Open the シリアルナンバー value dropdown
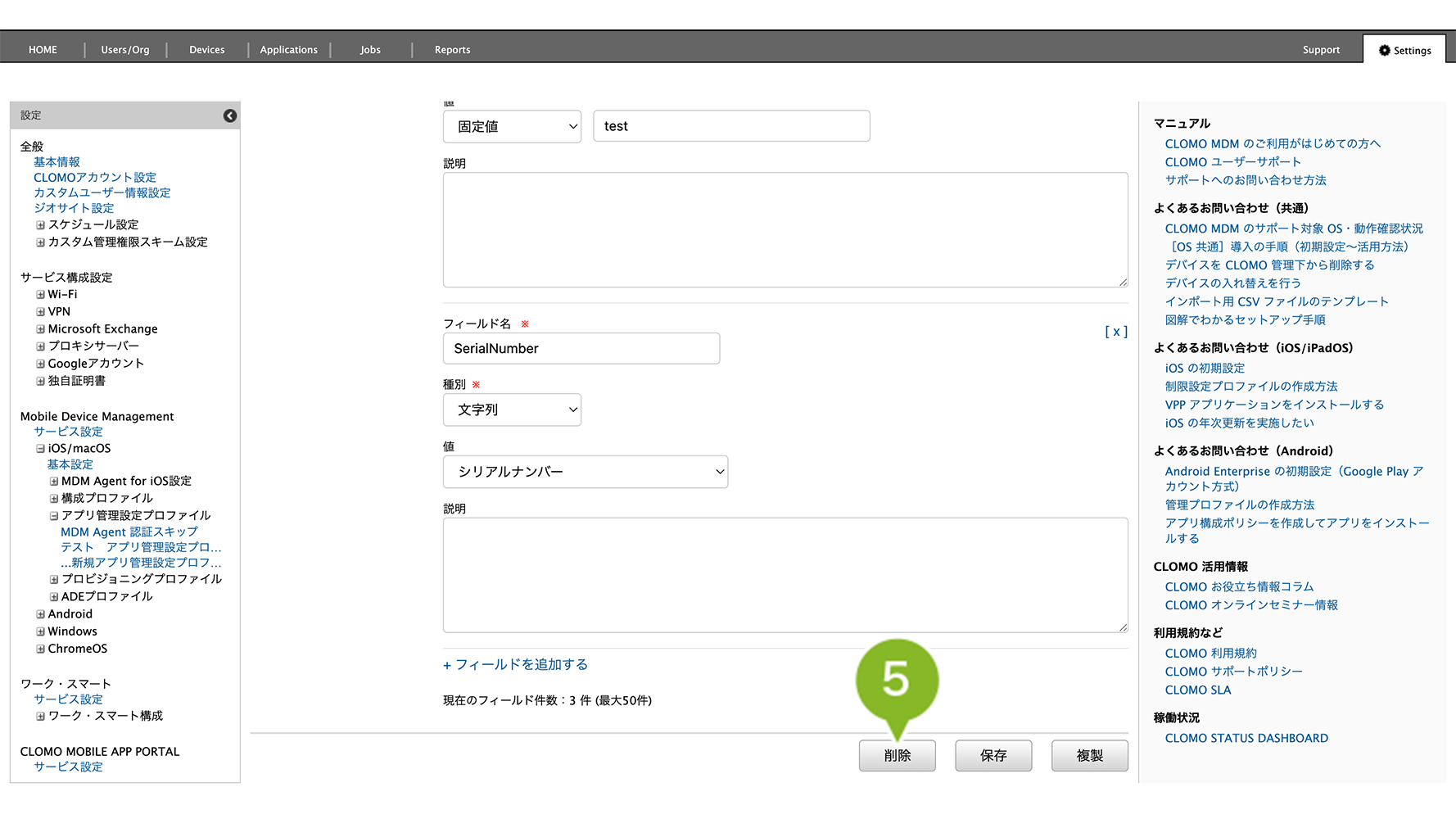This screenshot has width=1456, height=819. pyautogui.click(x=585, y=472)
